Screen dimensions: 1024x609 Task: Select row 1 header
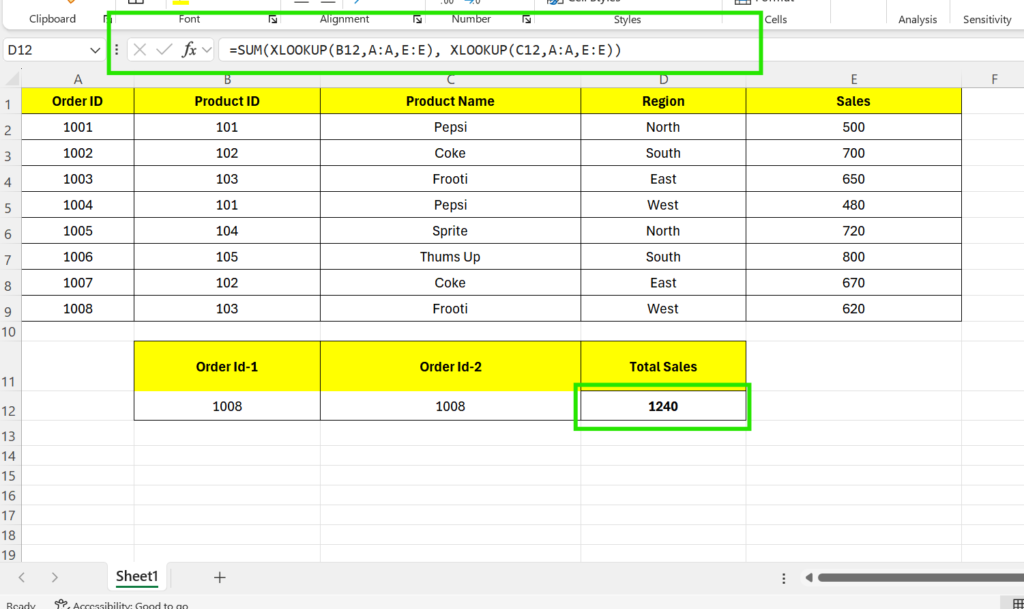tap(9, 104)
